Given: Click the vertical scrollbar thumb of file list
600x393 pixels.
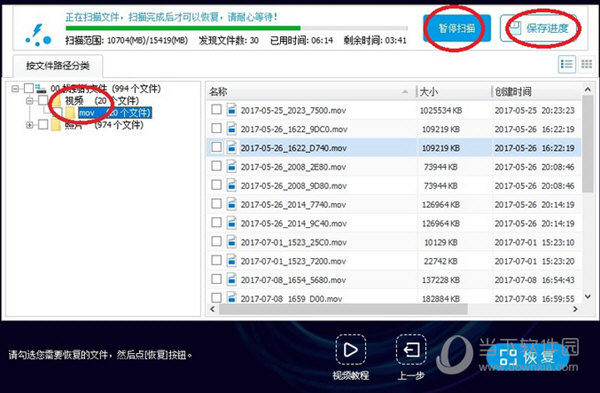Looking at the screenshot, I should pyautogui.click(x=588, y=144).
